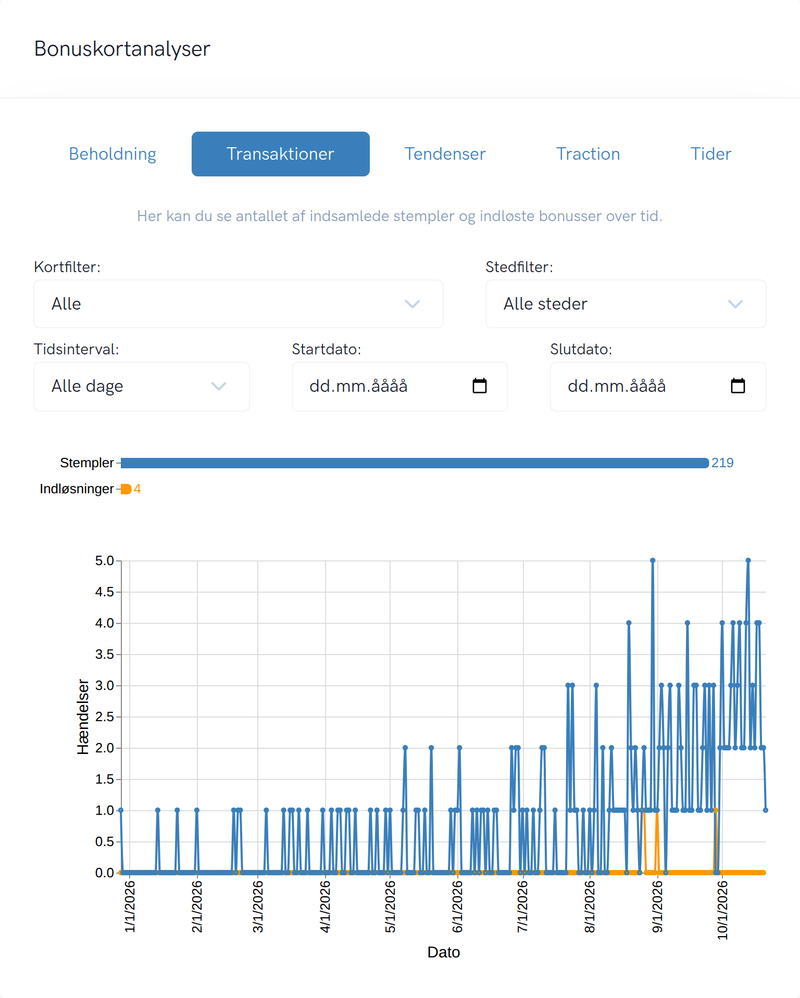Viewport: 800px width, 998px height.
Task: Click the Dato axis title
Action: pos(444,952)
